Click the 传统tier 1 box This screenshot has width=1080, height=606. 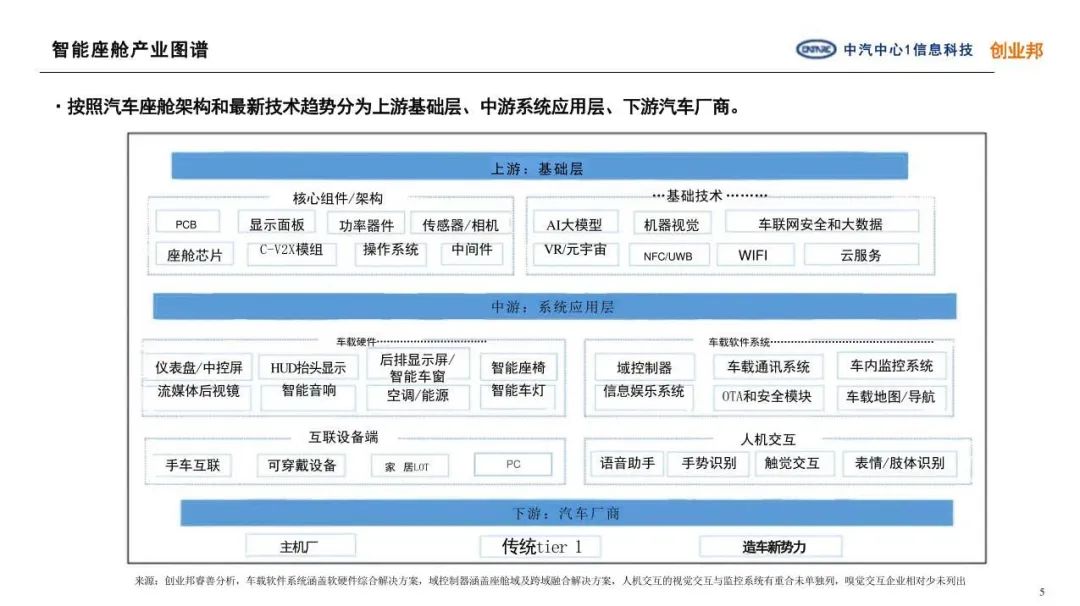(x=541, y=546)
